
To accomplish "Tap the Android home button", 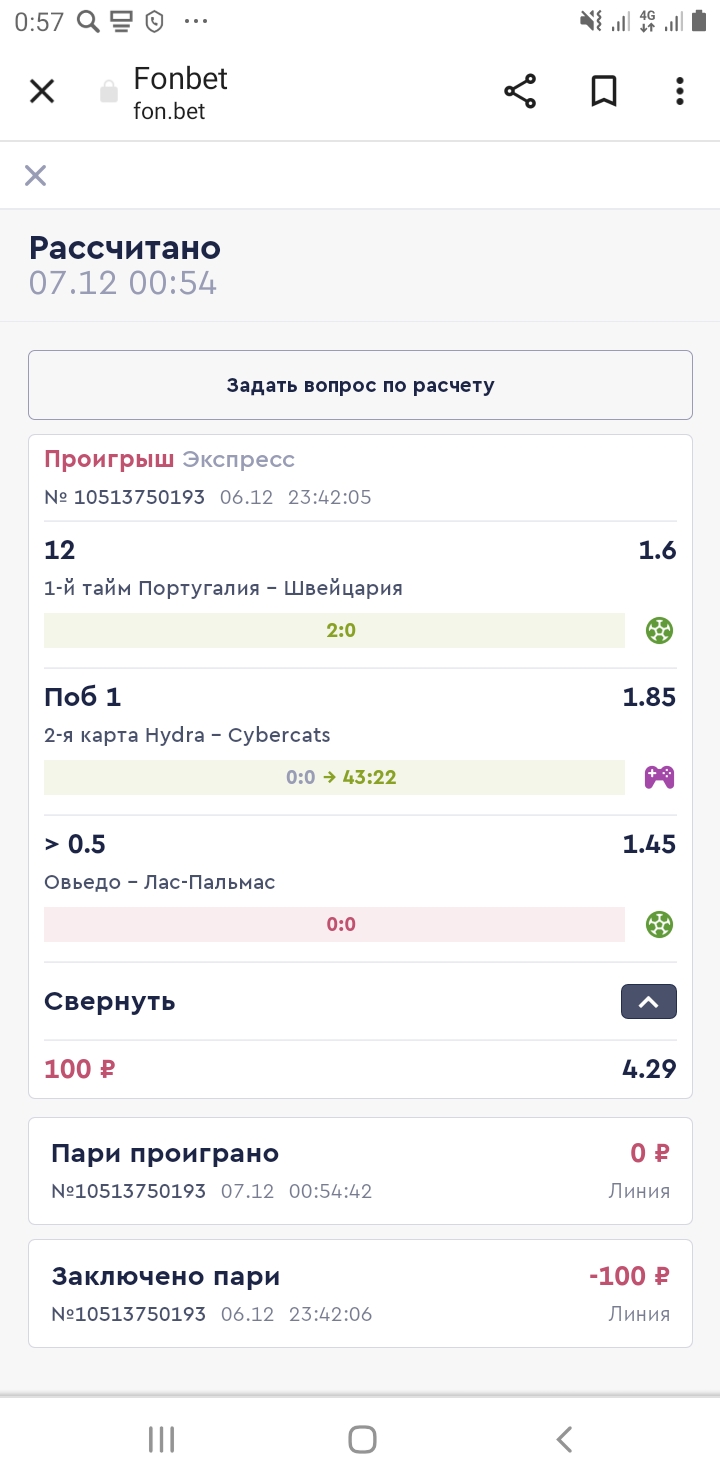I will point(361,1440).
